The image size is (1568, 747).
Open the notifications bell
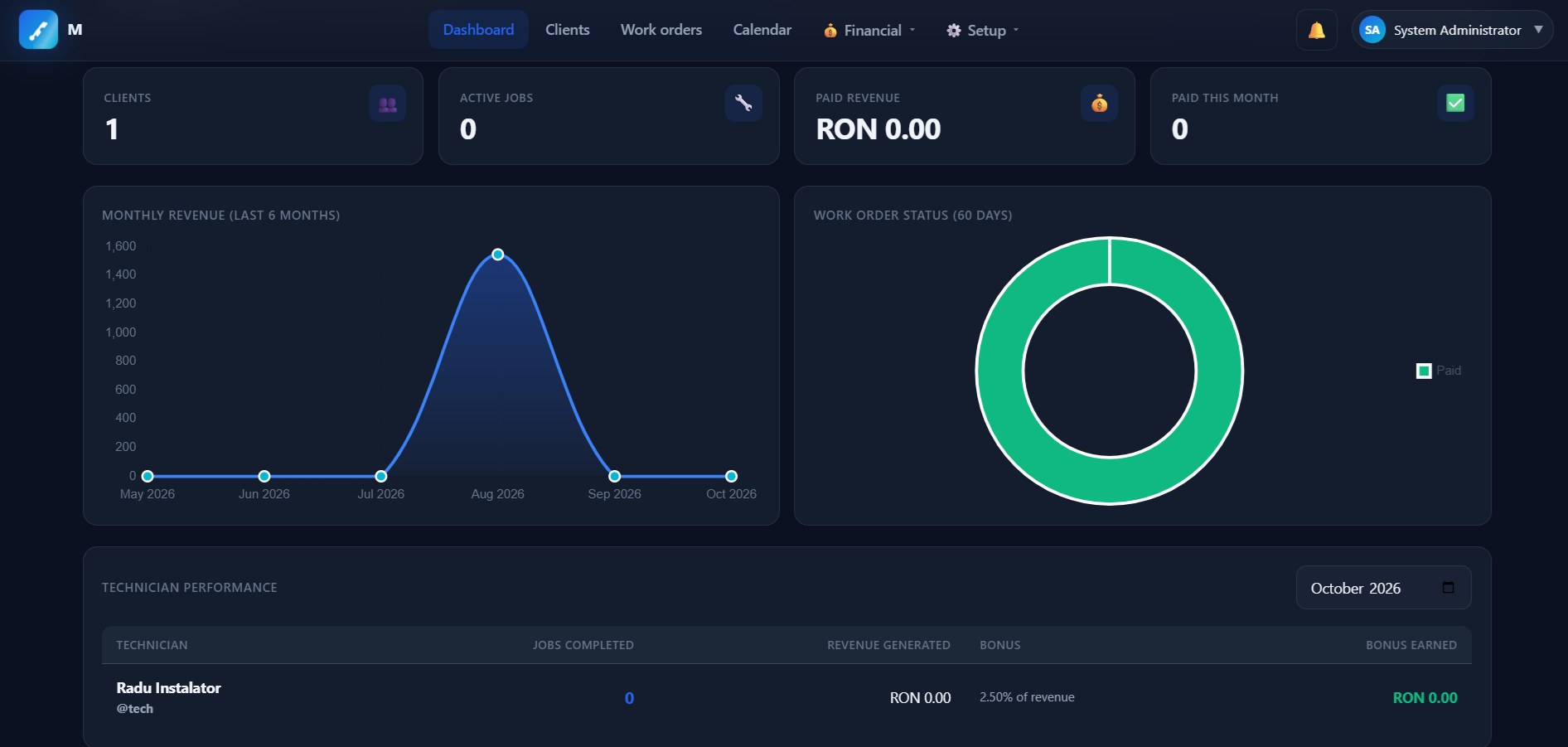[1316, 30]
